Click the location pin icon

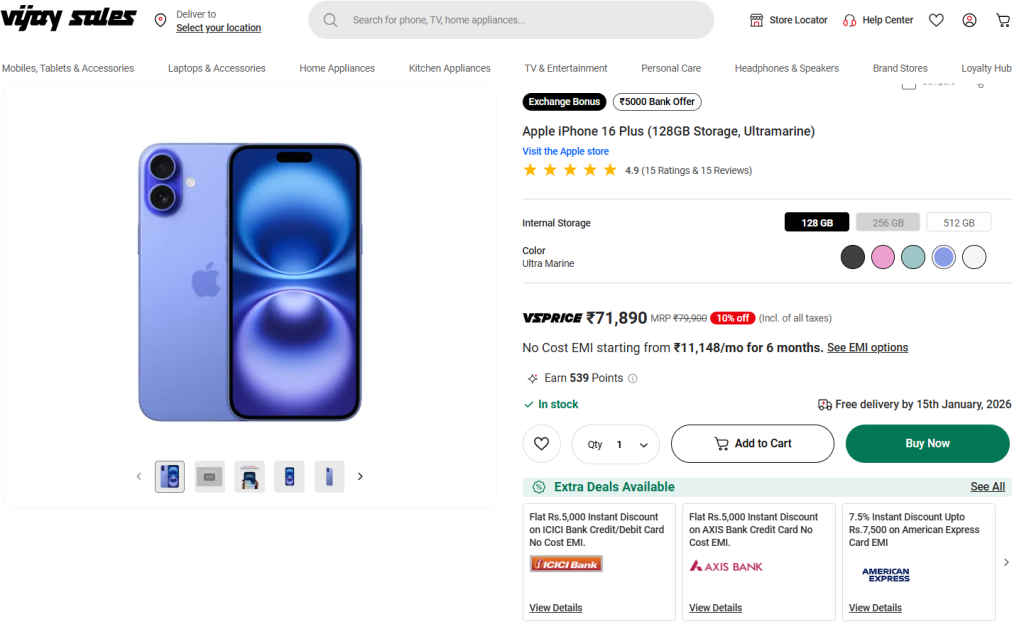160,21
